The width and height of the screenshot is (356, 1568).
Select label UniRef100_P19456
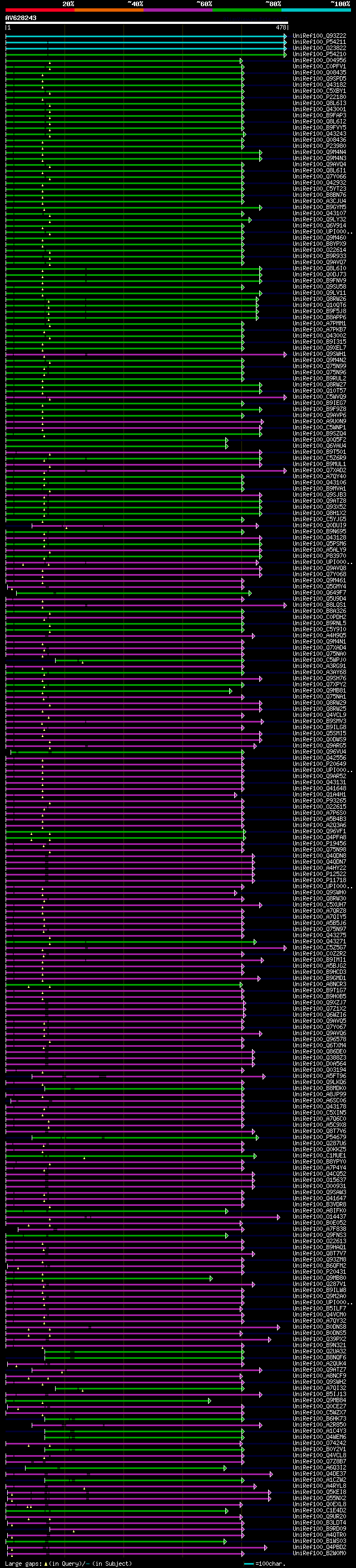coord(319,843)
